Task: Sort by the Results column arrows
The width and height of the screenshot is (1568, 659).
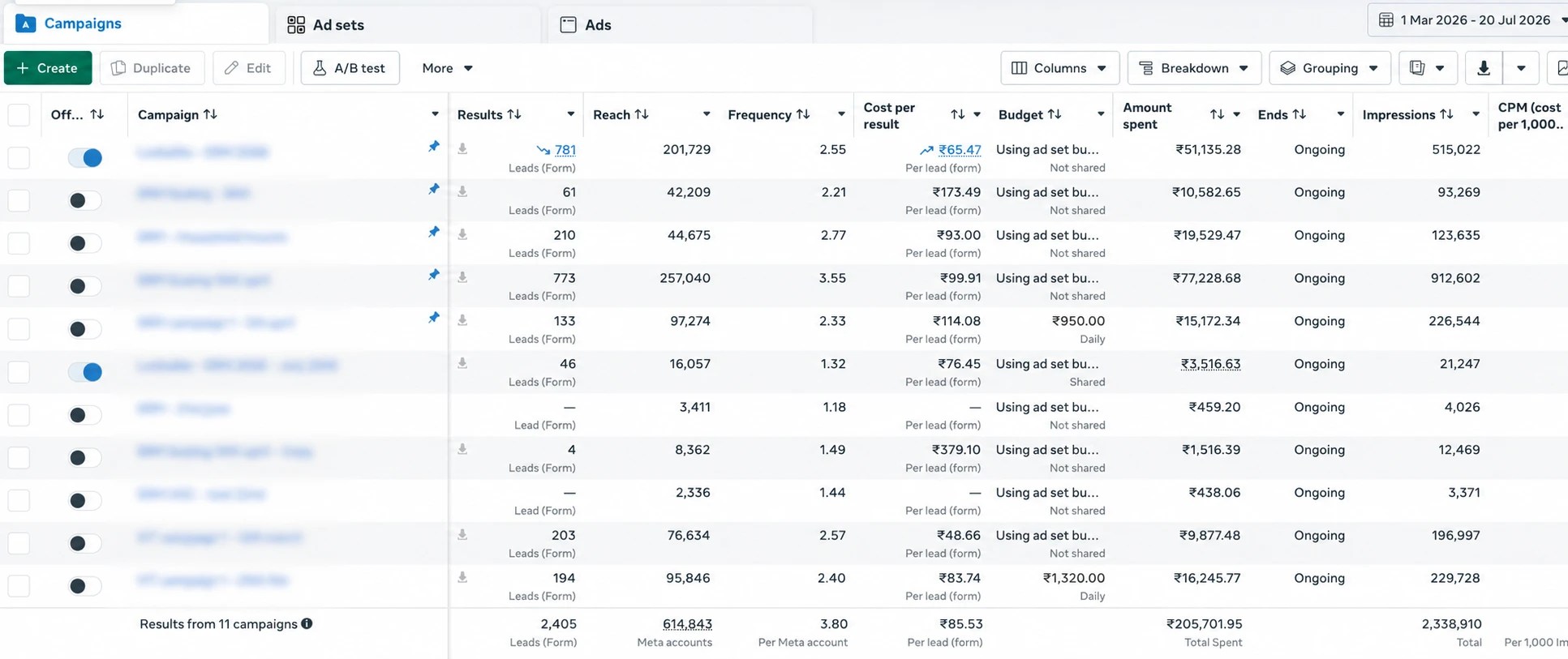Action: click(x=514, y=114)
